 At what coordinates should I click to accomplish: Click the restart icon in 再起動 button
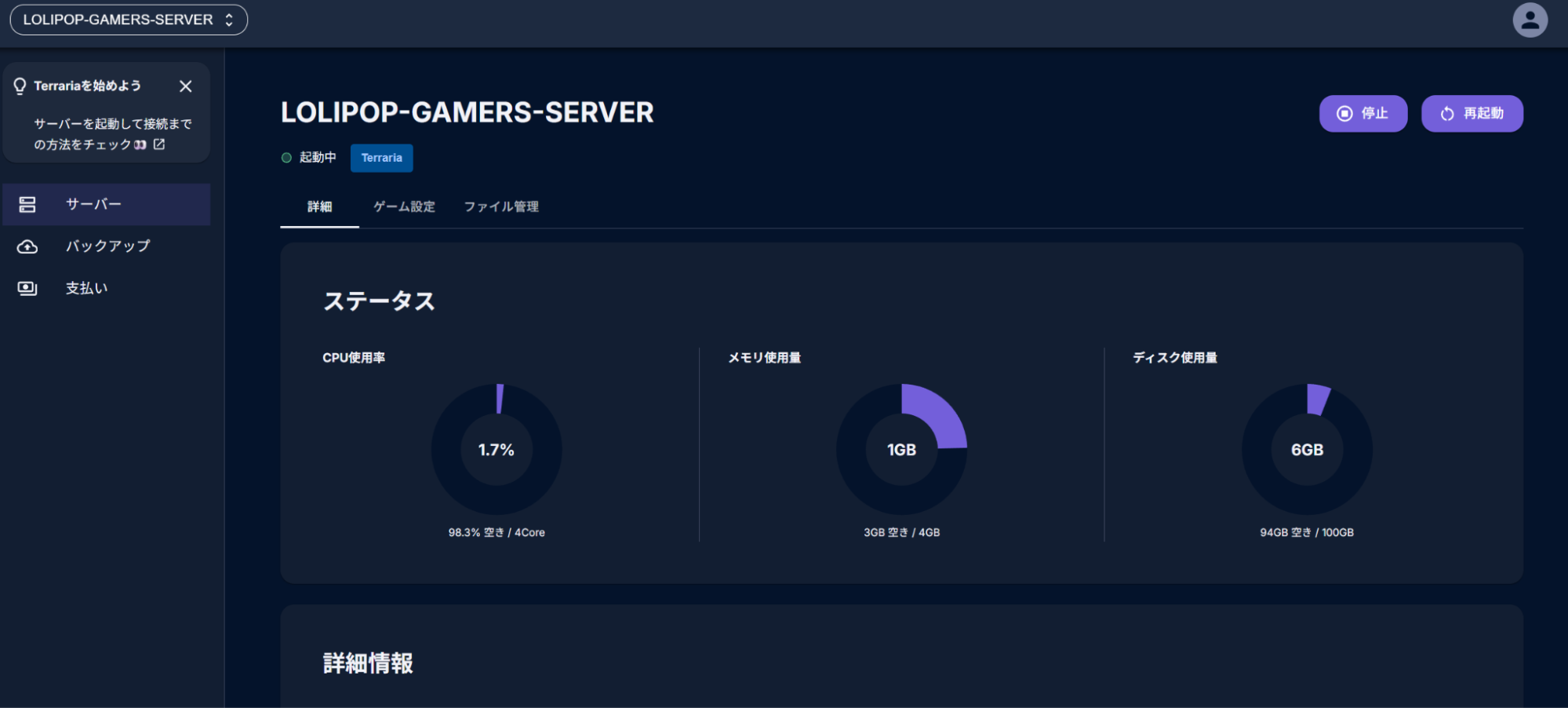coord(1447,114)
